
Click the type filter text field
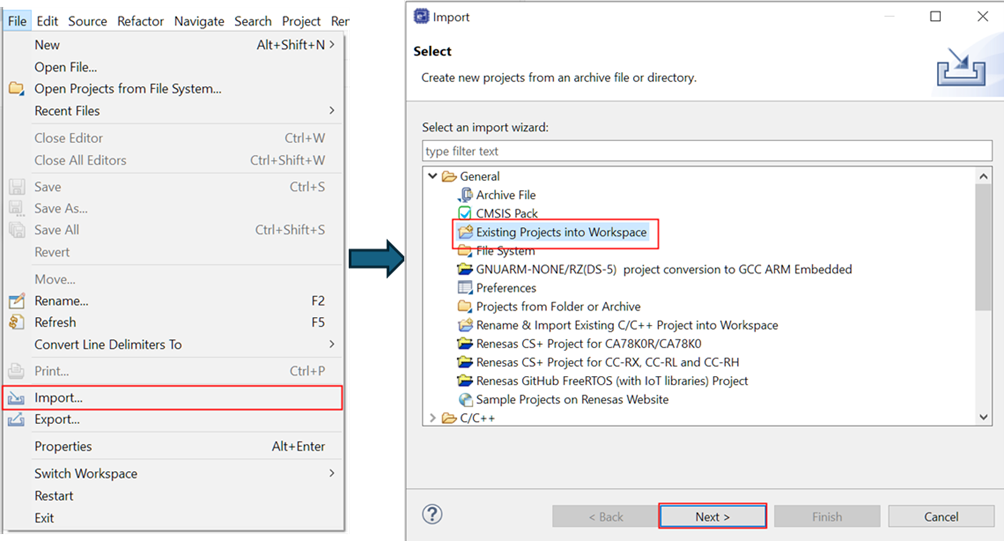pyautogui.click(x=707, y=151)
